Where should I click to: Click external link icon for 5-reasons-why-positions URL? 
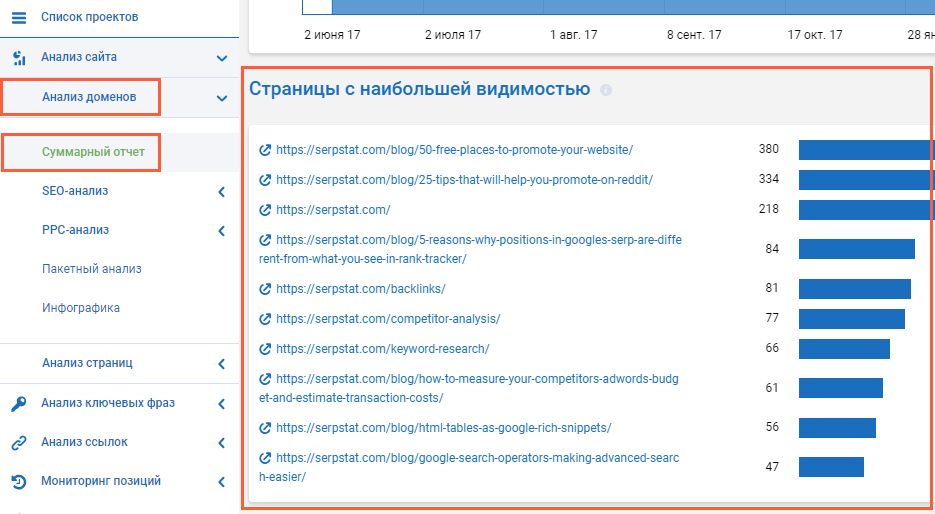(265, 240)
